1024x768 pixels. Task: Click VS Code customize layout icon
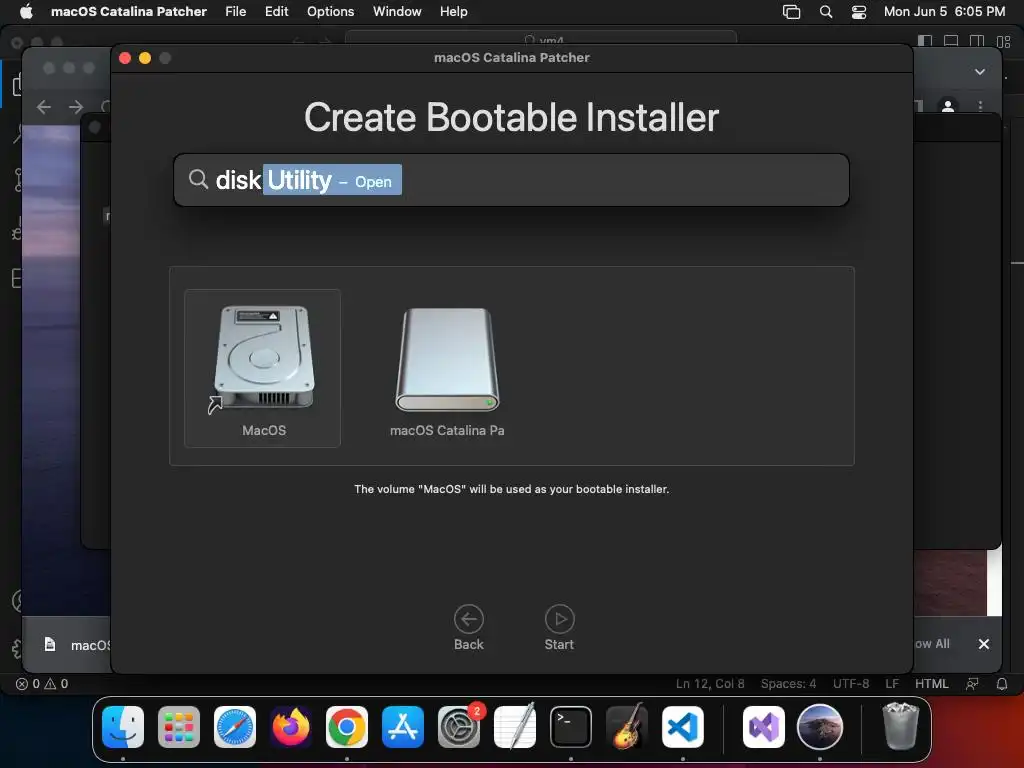[x=1004, y=41]
